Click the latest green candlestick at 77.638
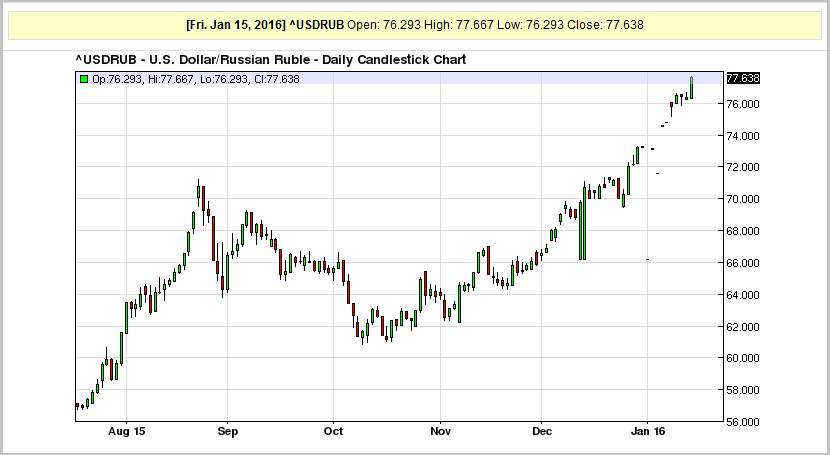The image size is (830, 455). point(691,88)
